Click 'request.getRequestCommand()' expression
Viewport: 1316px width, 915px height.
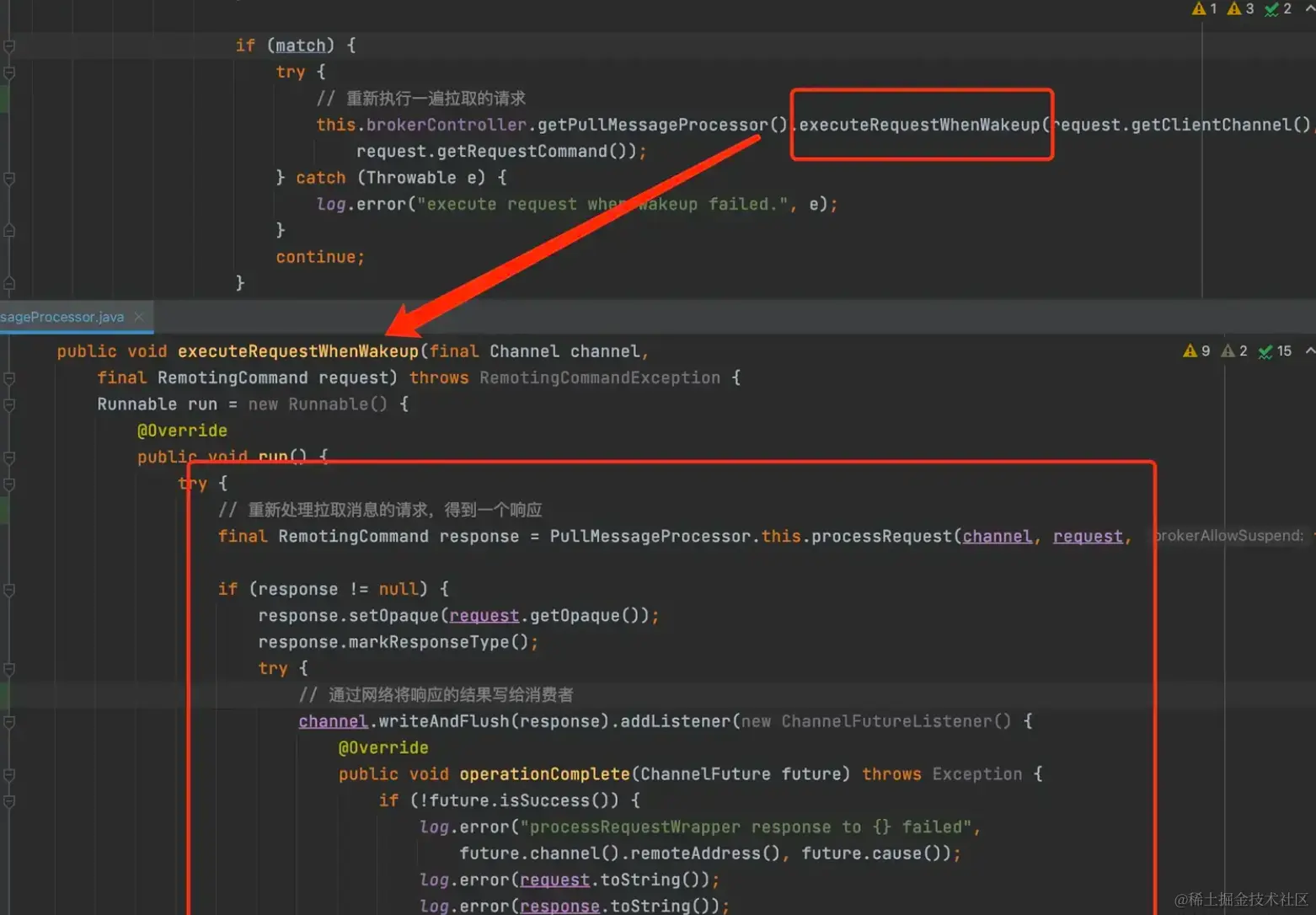(x=496, y=151)
